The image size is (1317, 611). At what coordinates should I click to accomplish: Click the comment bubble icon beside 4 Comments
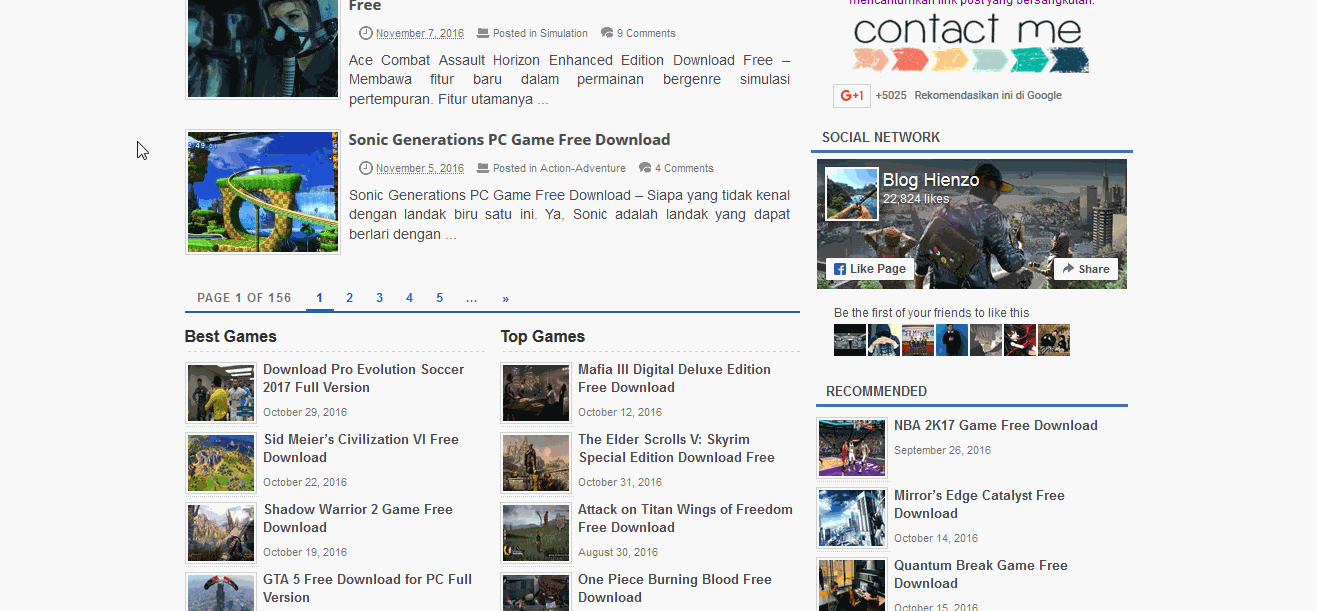pos(645,168)
